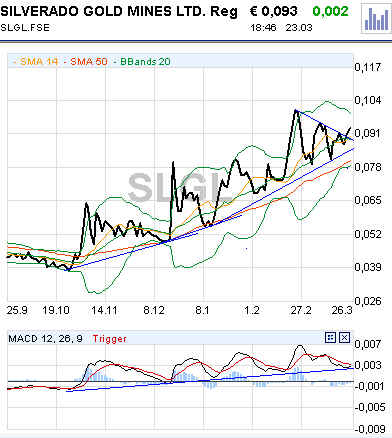Click the 0,003 MACD axis label
This screenshot has width=392, height=438.
[x=368, y=365]
